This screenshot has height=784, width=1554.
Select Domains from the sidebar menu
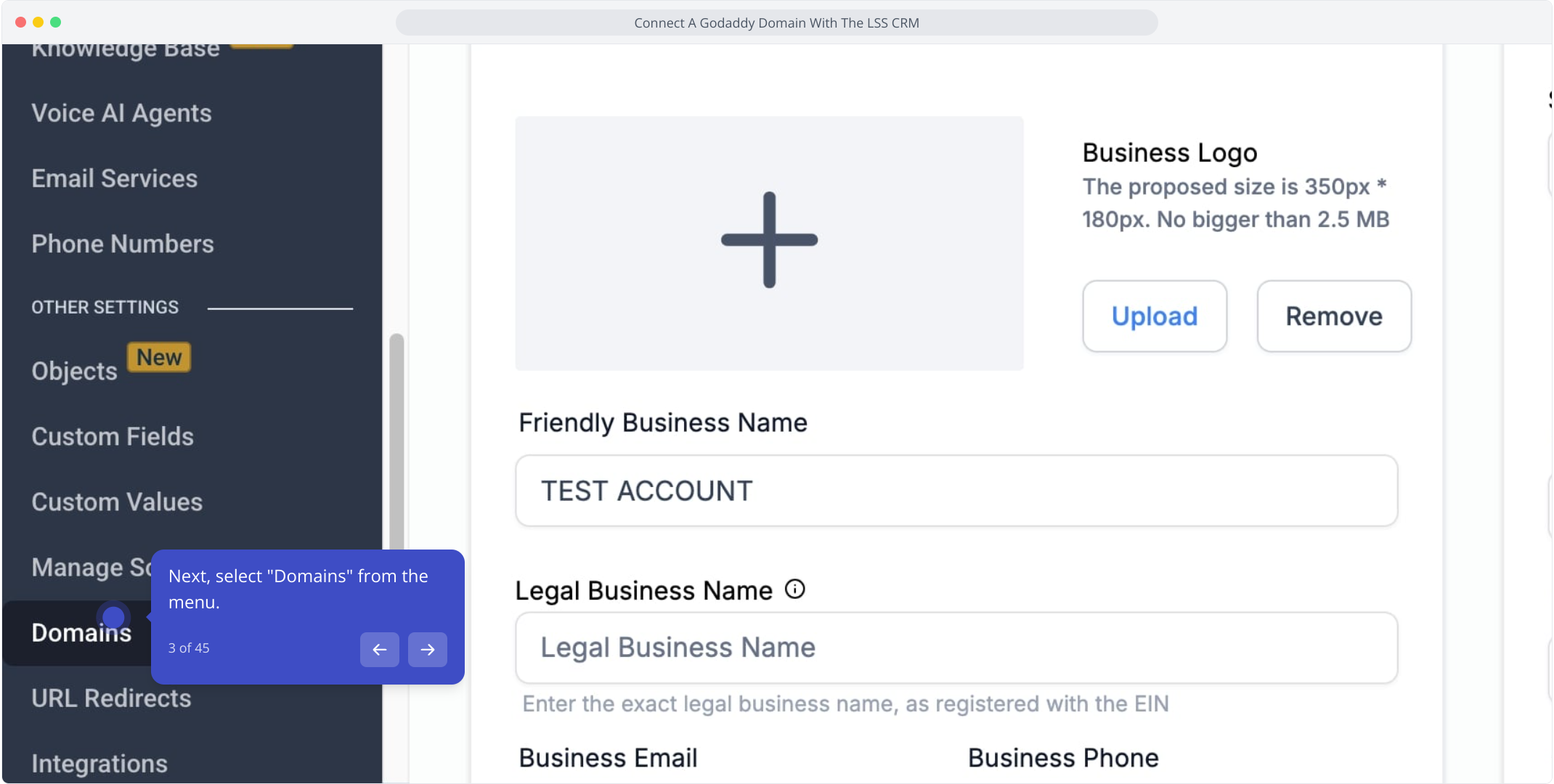(81, 632)
